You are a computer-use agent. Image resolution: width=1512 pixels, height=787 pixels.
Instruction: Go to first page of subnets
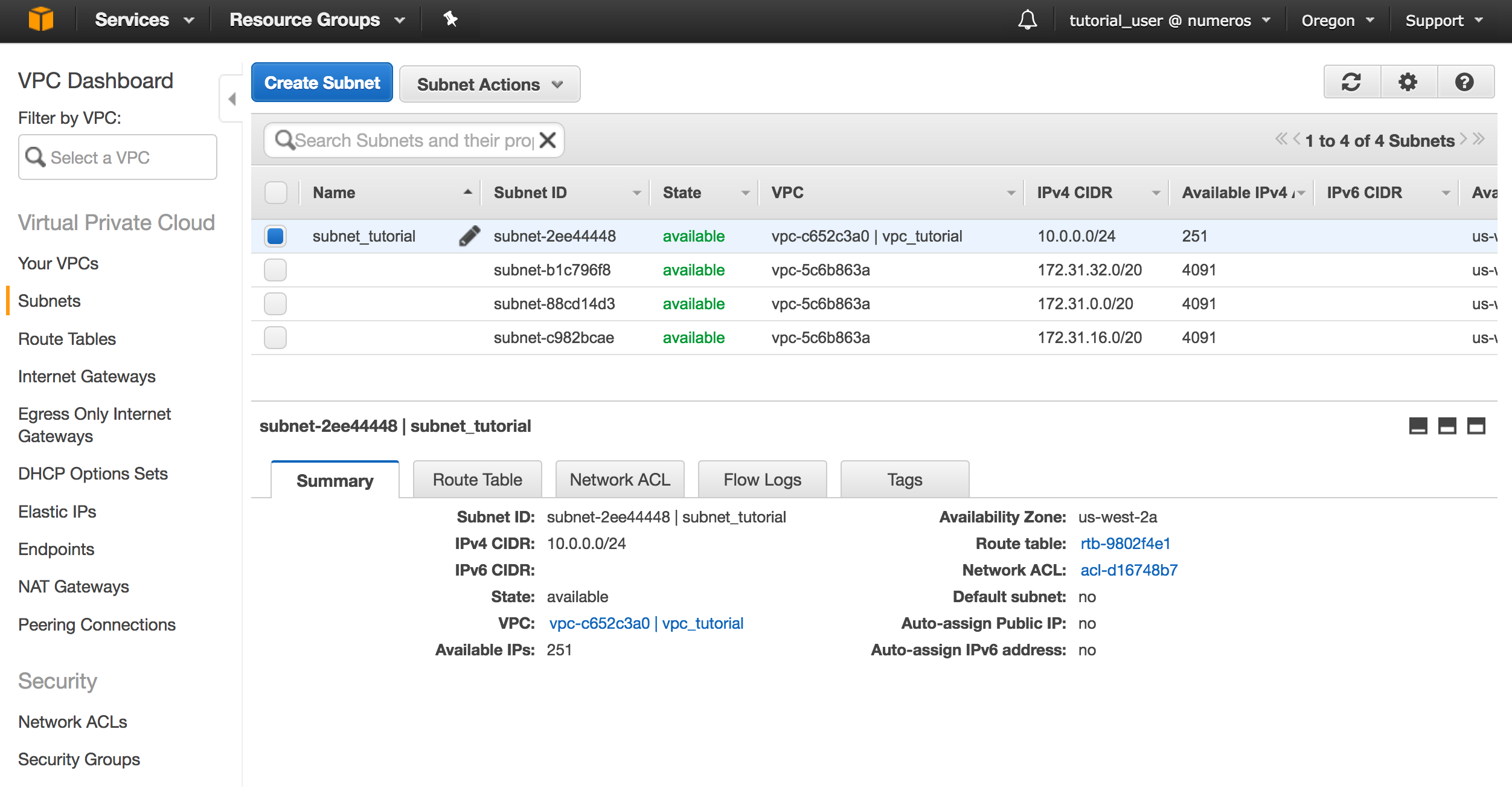(1281, 139)
